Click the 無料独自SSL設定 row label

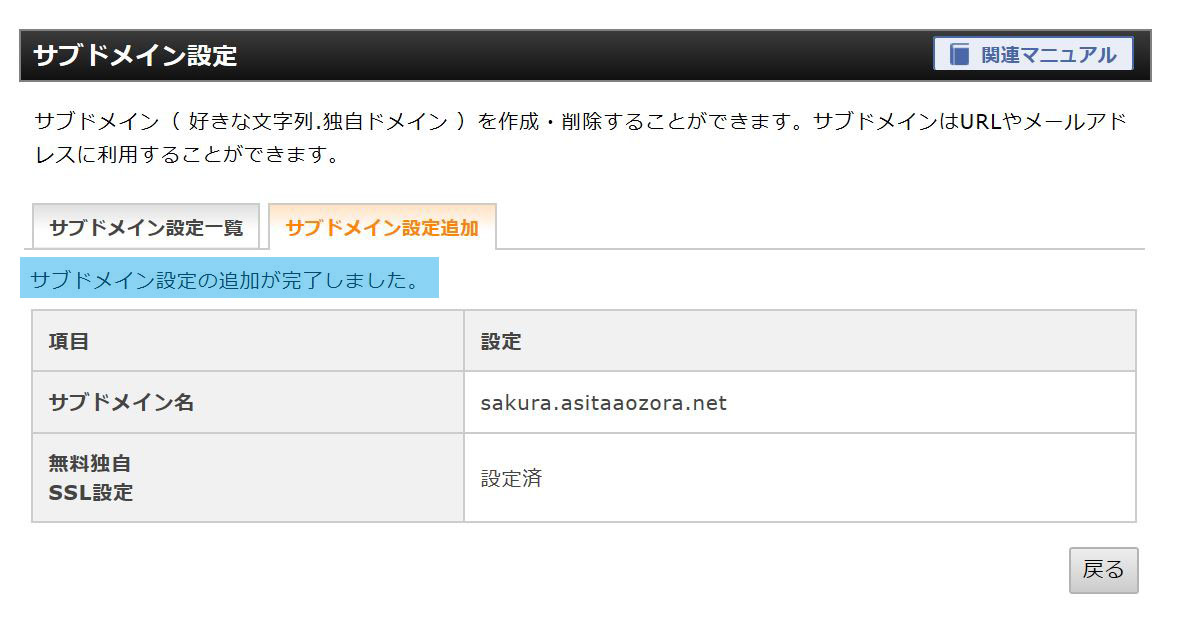90,477
